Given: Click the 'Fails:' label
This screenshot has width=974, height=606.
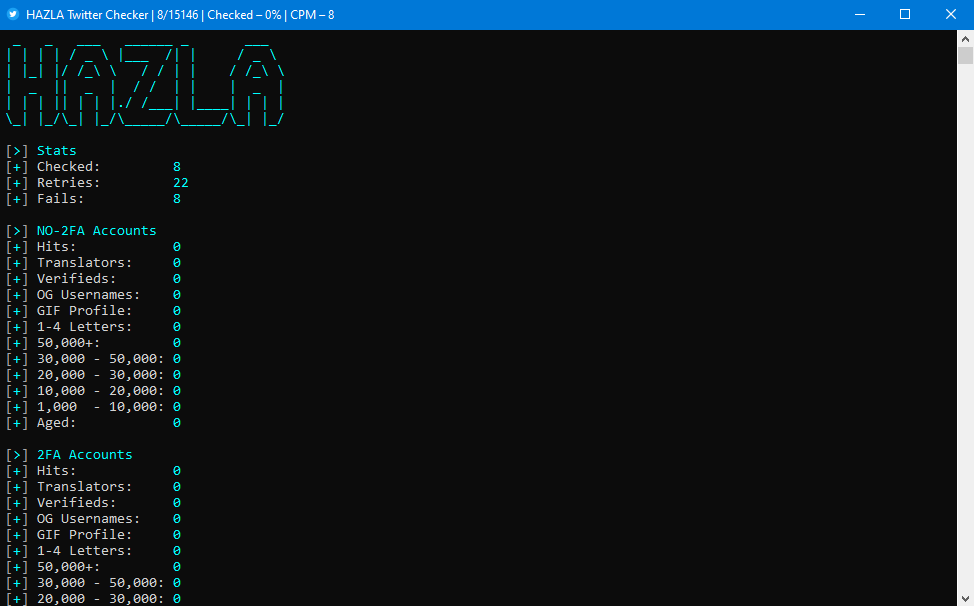Looking at the screenshot, I should click(x=60, y=199).
